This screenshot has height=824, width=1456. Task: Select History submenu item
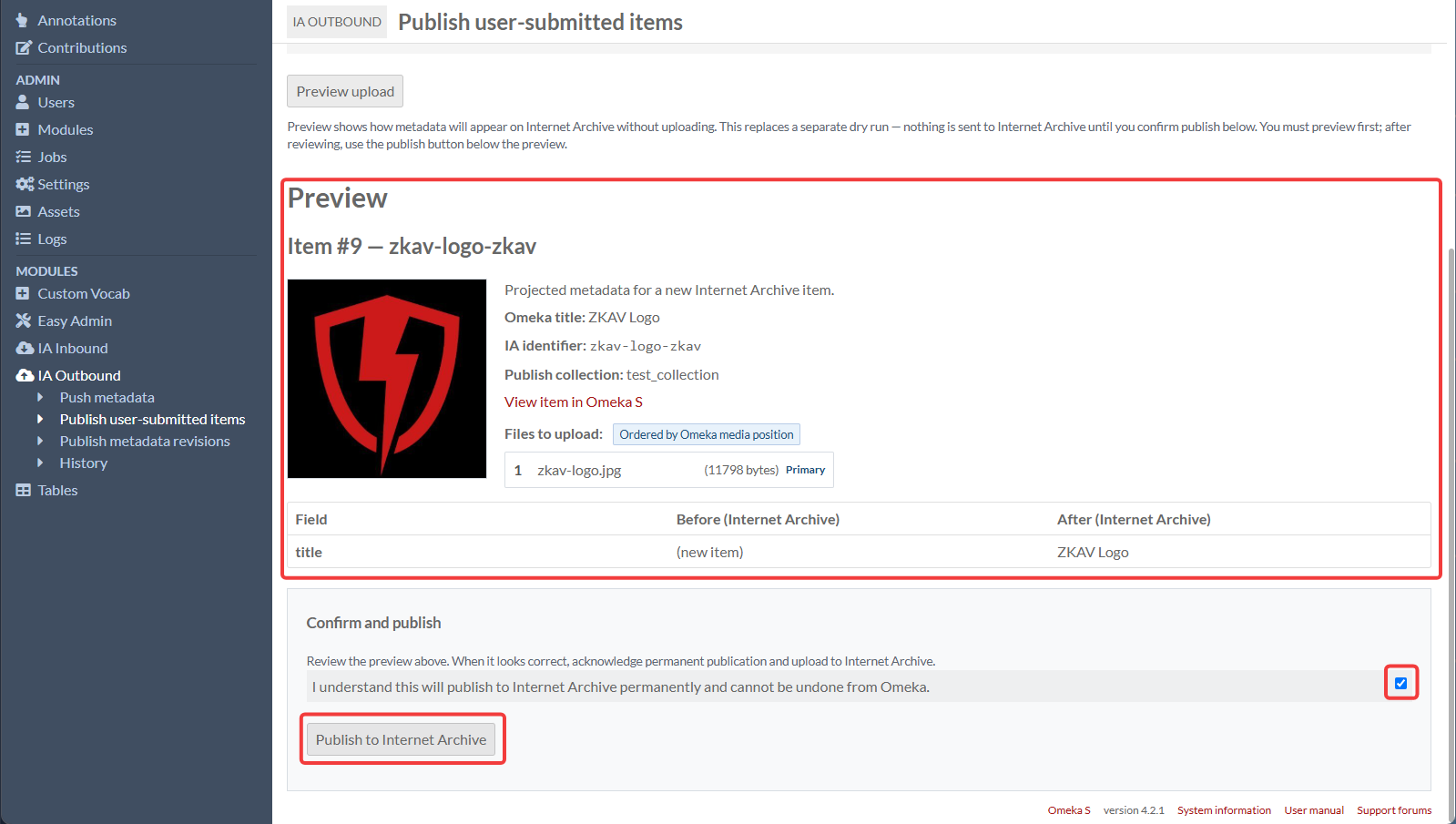84,463
